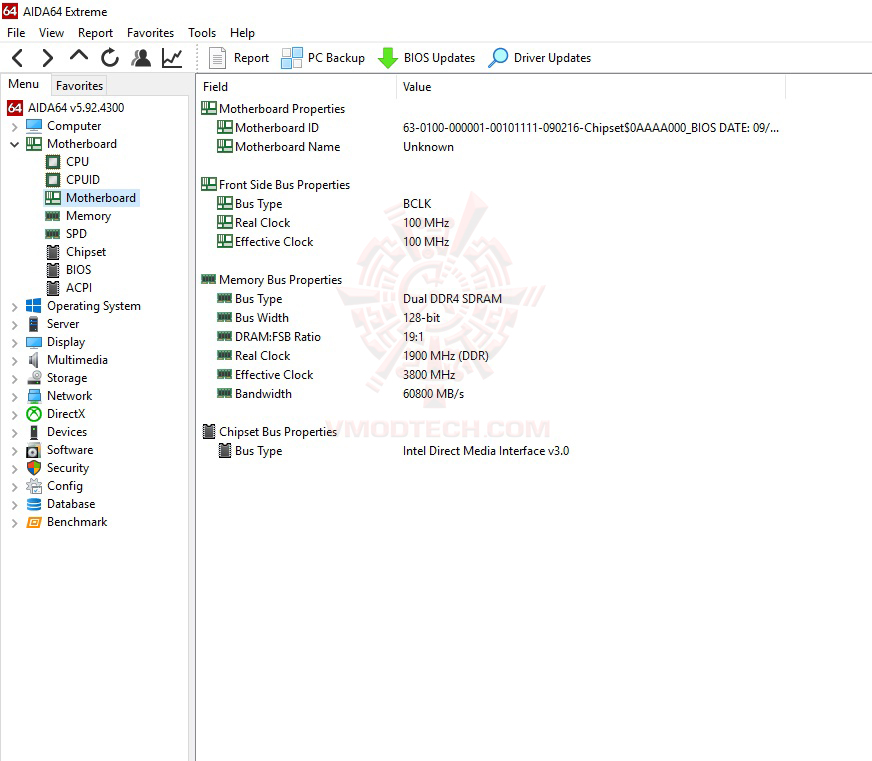The image size is (872, 761).
Task: Expand the Display tree node
Action: tap(14, 342)
